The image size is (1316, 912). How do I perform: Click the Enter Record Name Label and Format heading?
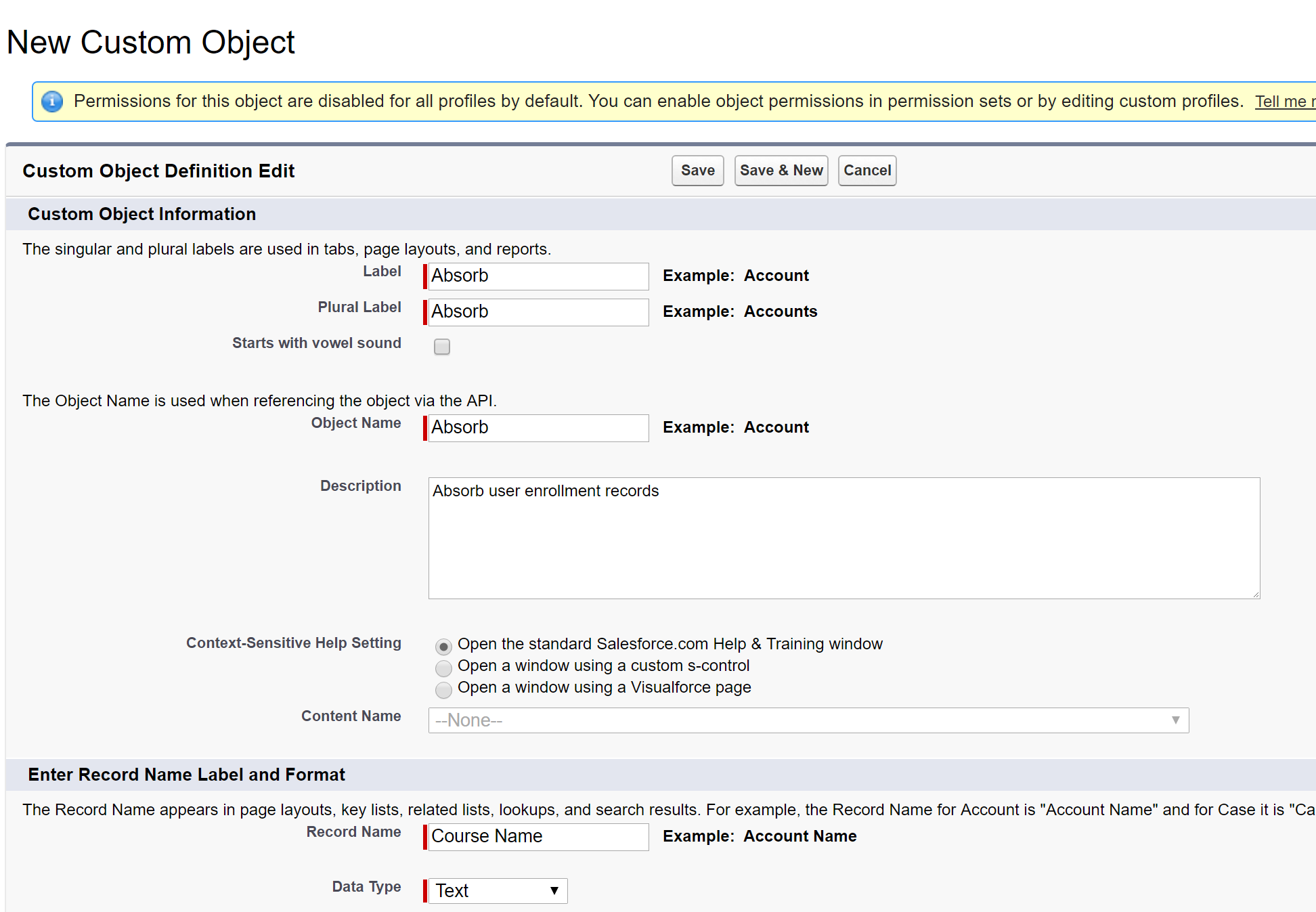click(186, 775)
